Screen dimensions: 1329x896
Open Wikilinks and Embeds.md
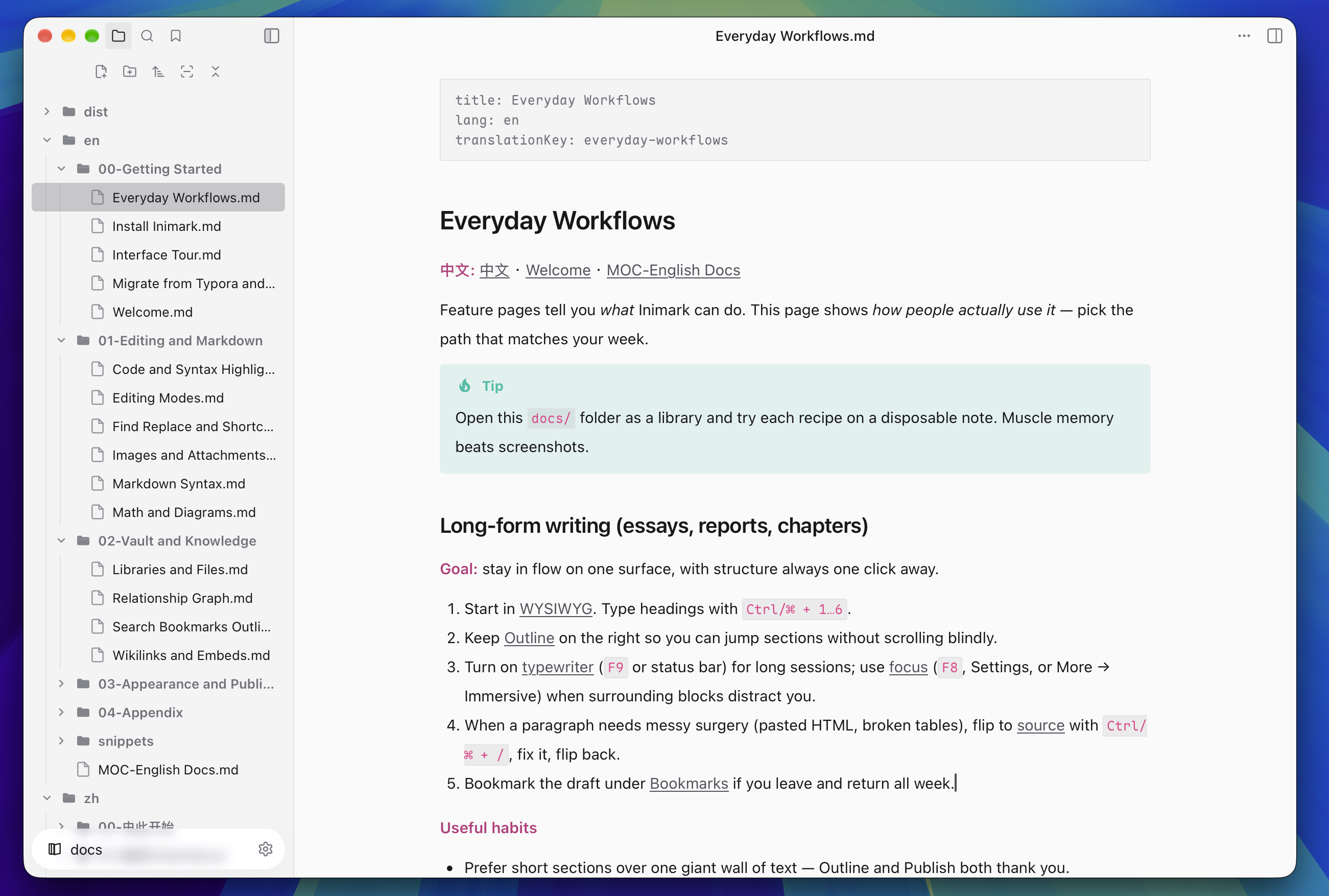(x=158, y=655)
